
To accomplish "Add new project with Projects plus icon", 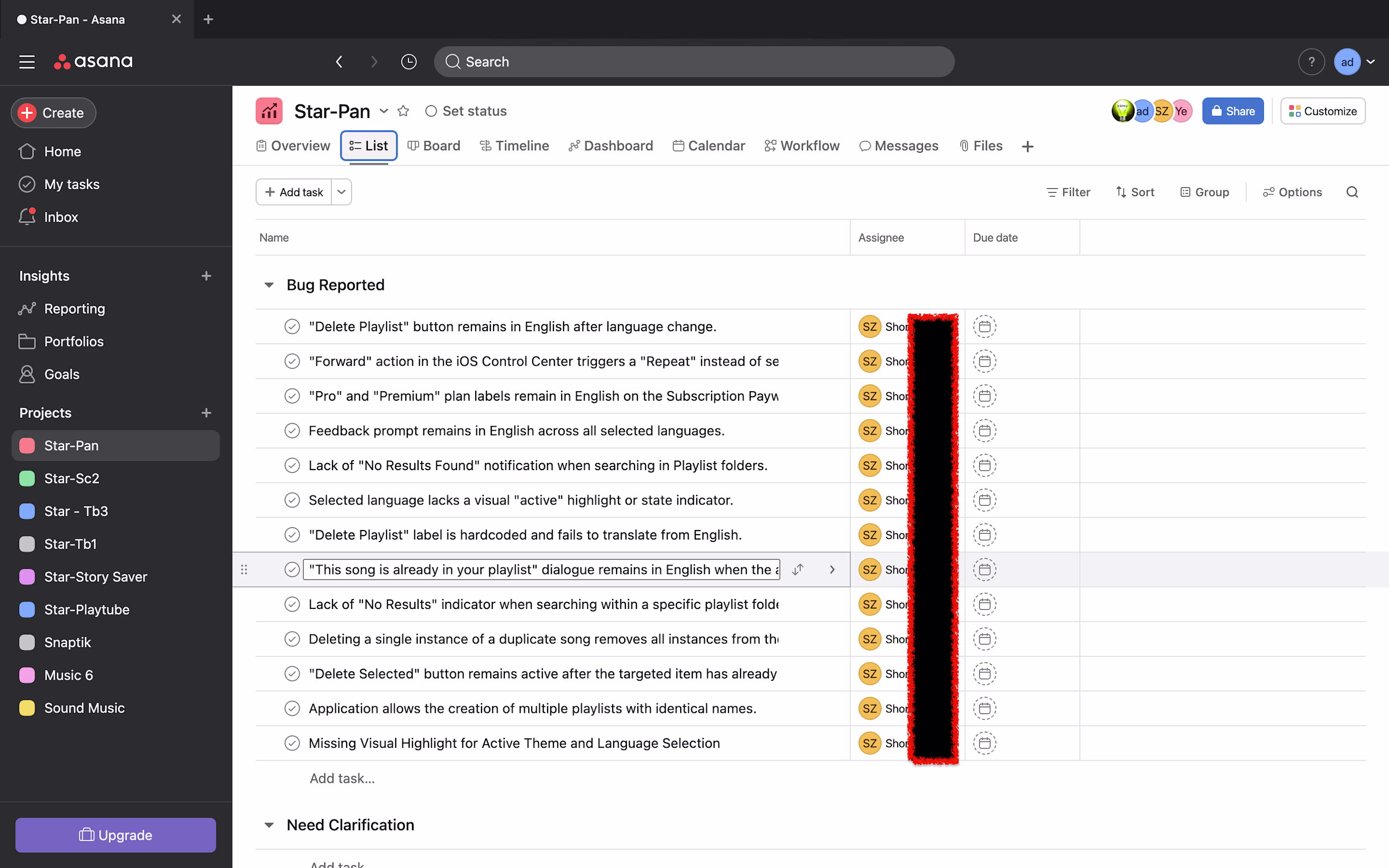I will (x=206, y=413).
